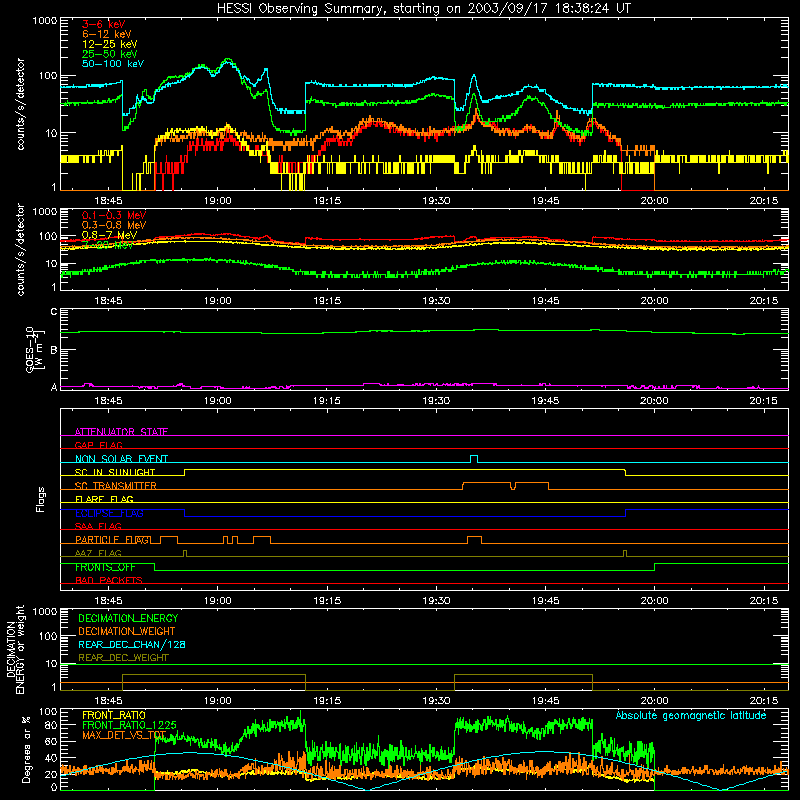Click the FRONT_RATIO_1225 legend label
This screenshot has height=800, width=800.
129,725
